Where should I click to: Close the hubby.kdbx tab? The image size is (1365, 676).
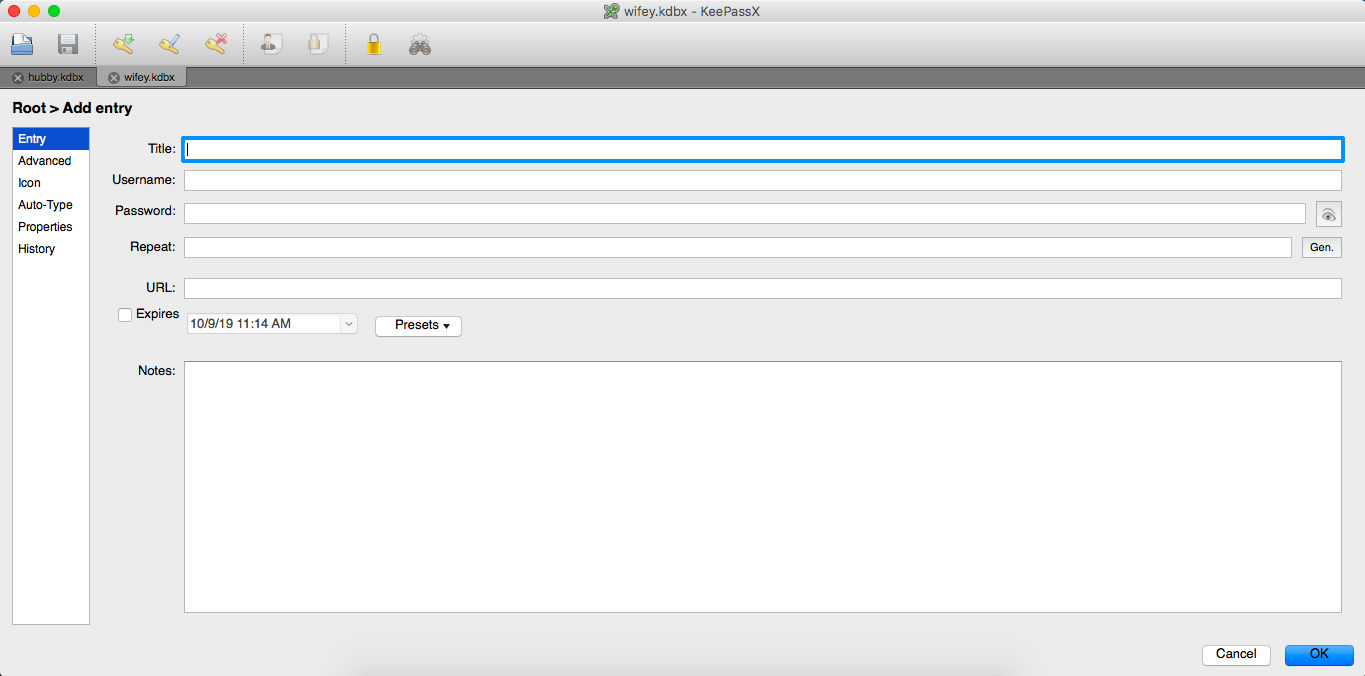(x=17, y=77)
